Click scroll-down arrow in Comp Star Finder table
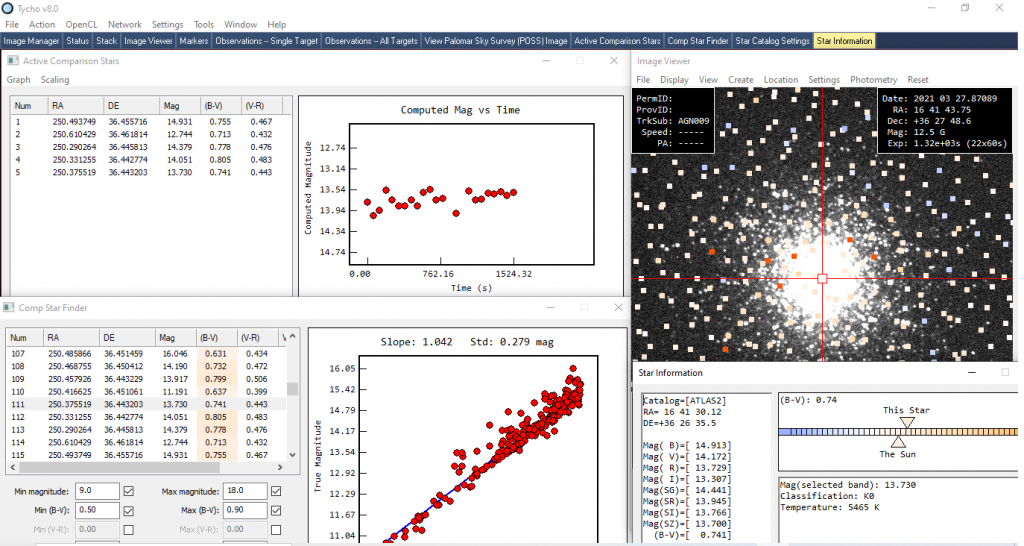This screenshot has height=546, width=1024. (x=292, y=455)
